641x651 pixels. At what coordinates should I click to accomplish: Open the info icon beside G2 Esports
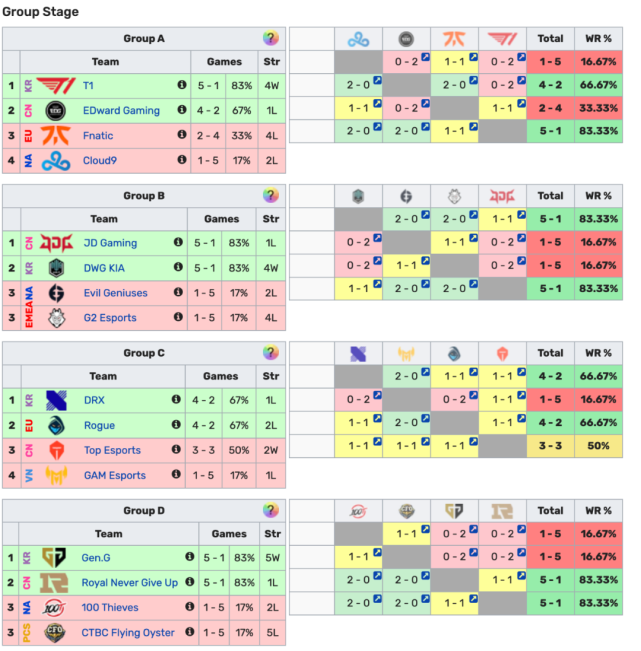[180, 318]
